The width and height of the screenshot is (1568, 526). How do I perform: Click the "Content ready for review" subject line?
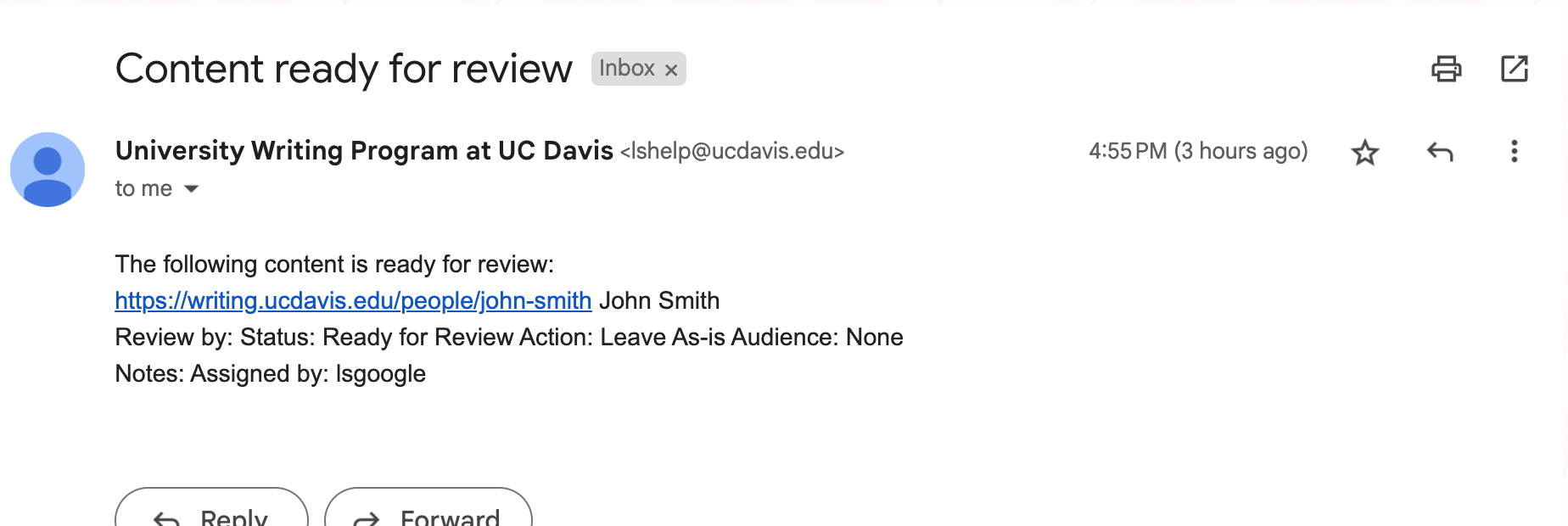point(344,69)
